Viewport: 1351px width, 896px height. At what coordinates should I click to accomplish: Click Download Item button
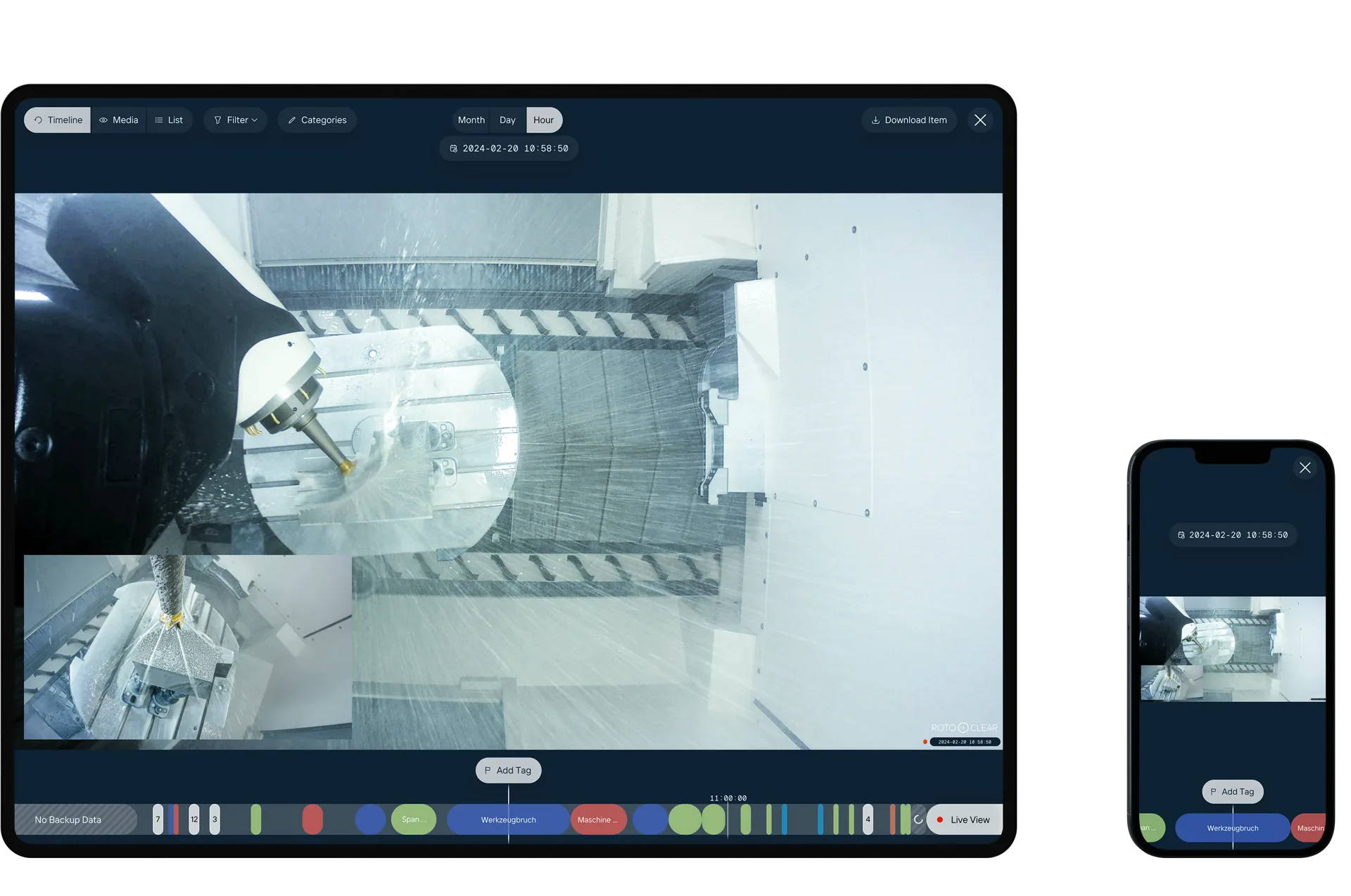click(x=909, y=120)
